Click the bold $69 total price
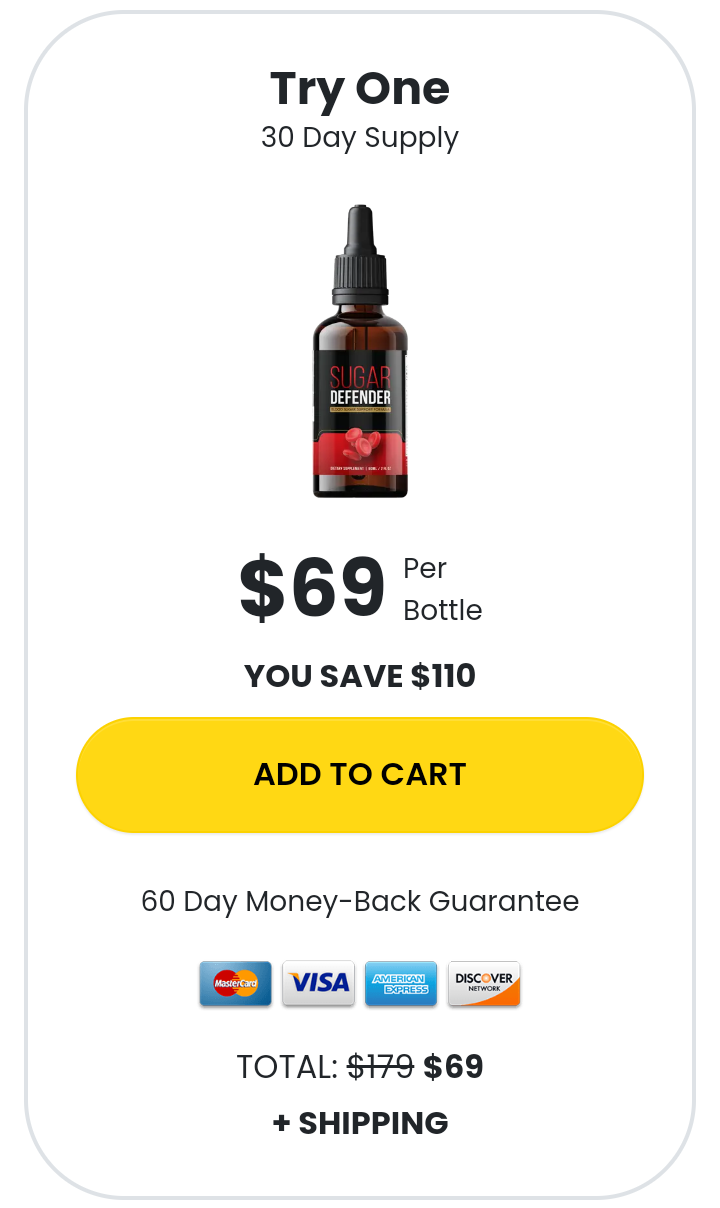 [454, 1068]
